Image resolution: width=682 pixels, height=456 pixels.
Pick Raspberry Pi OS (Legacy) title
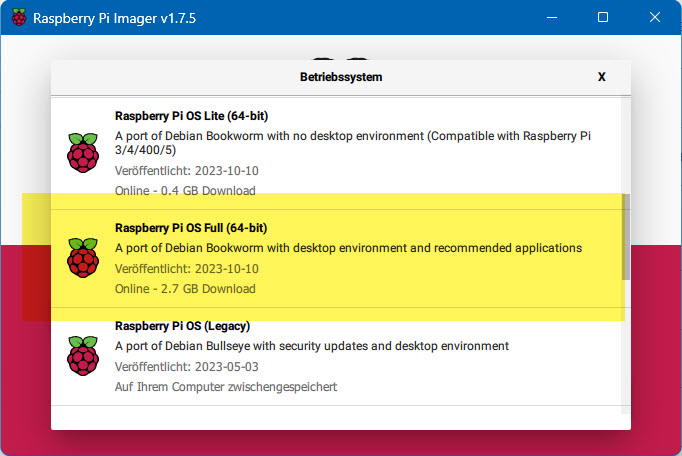(x=182, y=326)
